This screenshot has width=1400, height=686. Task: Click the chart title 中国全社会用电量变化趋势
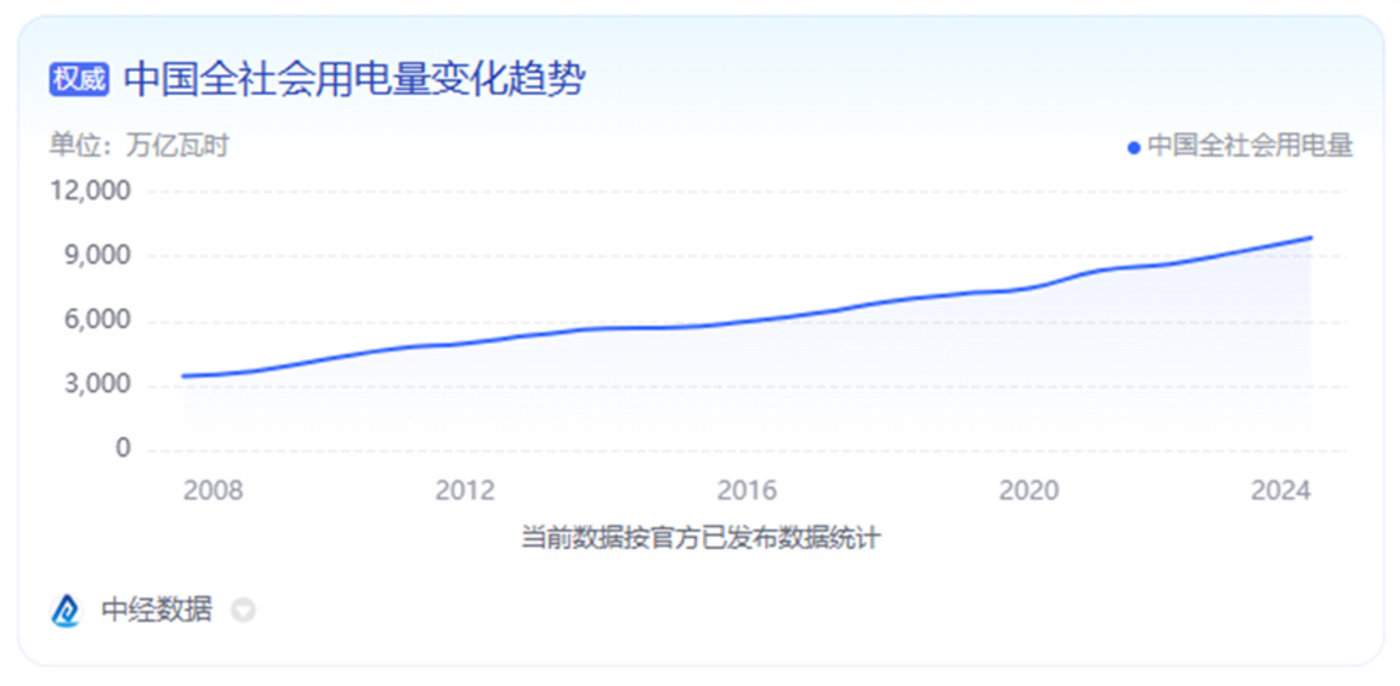pyautogui.click(x=354, y=80)
